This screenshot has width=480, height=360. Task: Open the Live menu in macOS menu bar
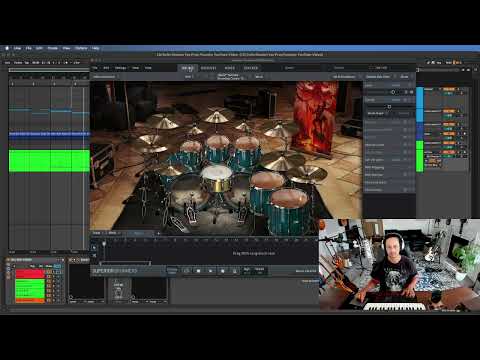coord(17,48)
